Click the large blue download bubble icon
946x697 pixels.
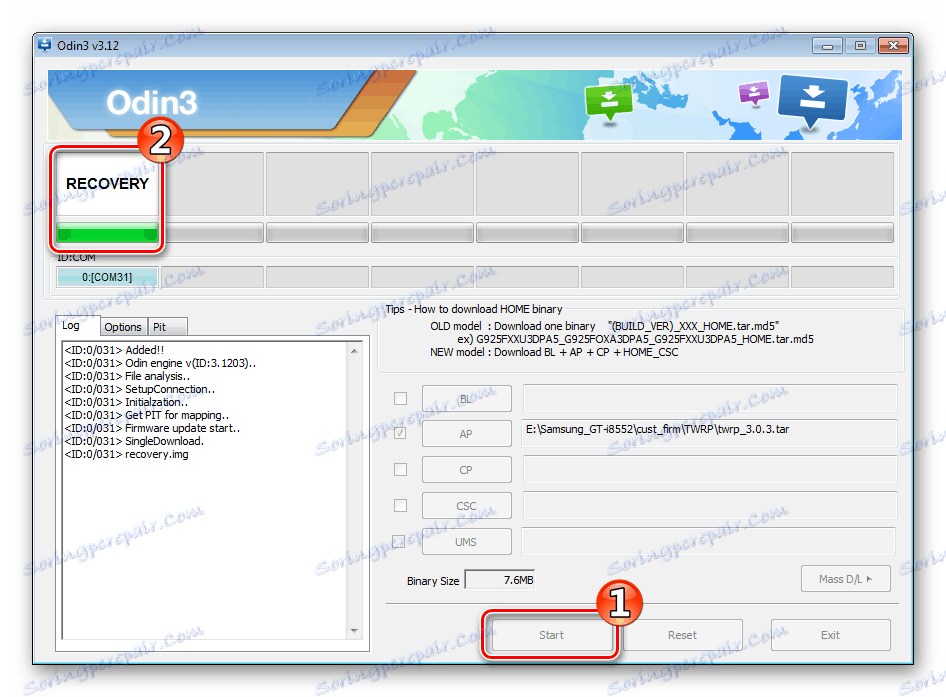(812, 101)
